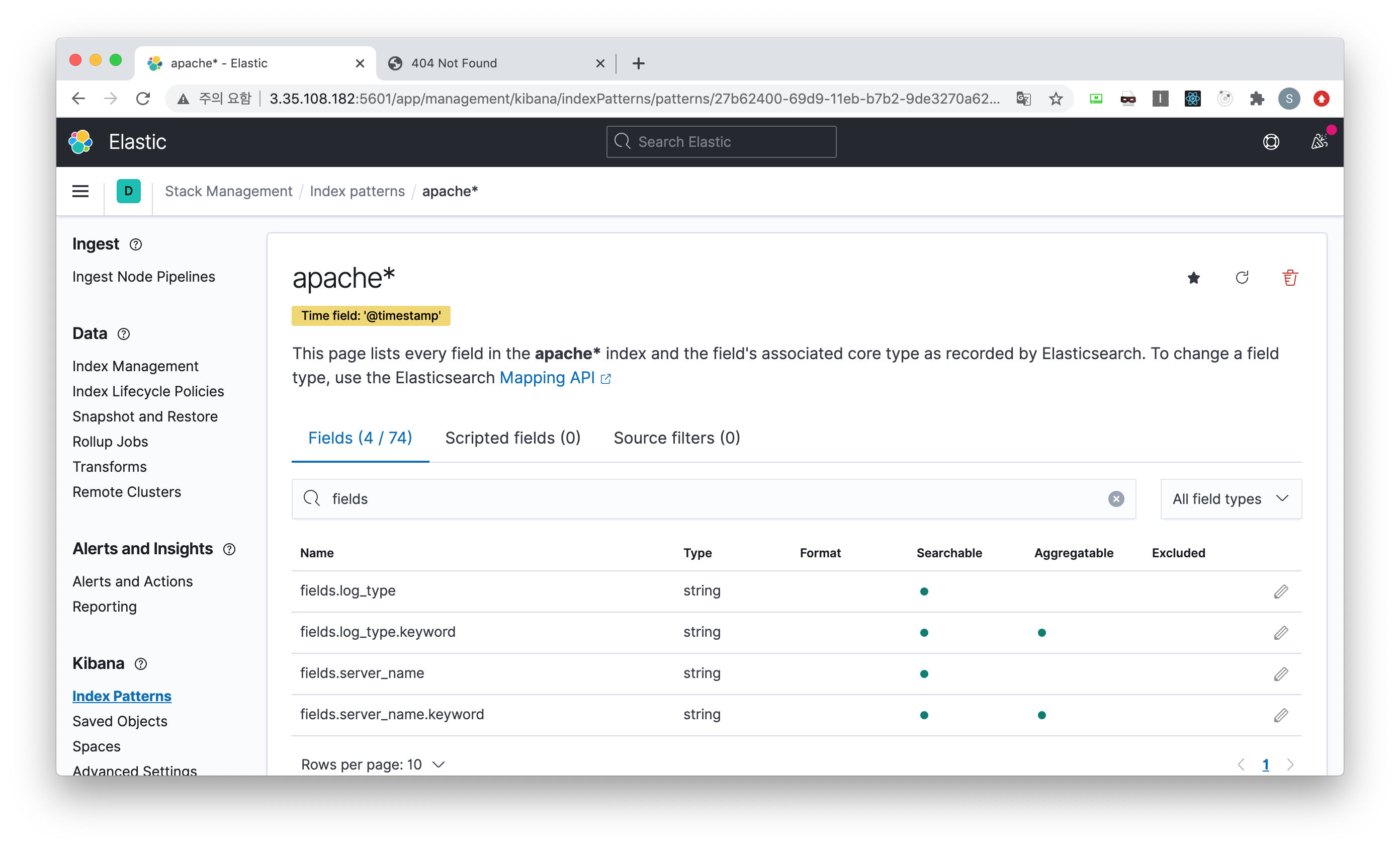Click the Ingest help question icon
The height and width of the screenshot is (850, 1400).
coord(135,244)
